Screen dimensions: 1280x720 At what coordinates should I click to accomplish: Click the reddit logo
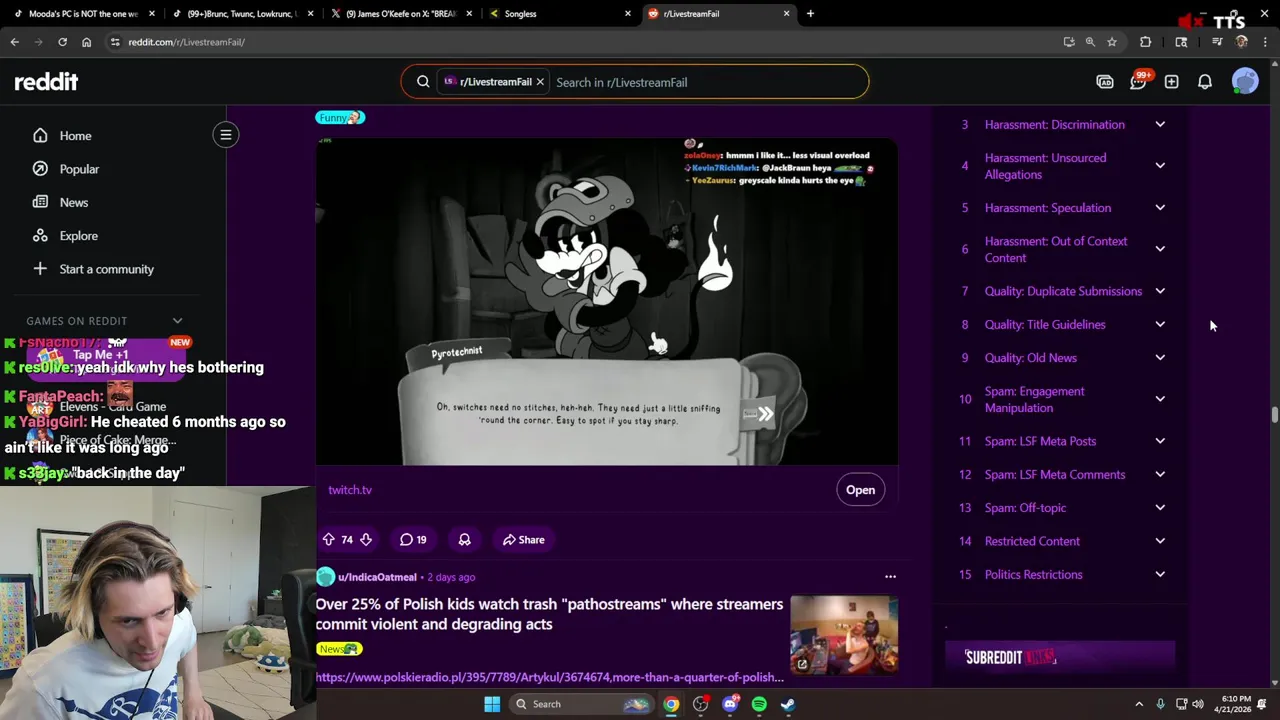click(46, 82)
